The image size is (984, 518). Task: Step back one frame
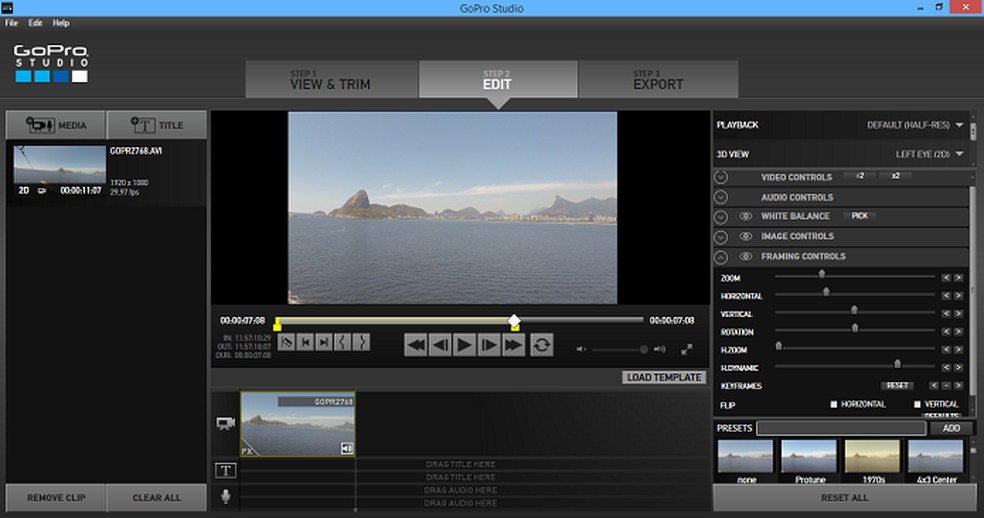pyautogui.click(x=440, y=345)
